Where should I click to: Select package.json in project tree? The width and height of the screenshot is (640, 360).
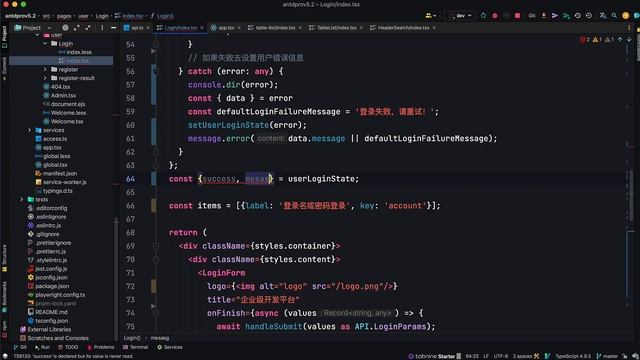[48, 286]
